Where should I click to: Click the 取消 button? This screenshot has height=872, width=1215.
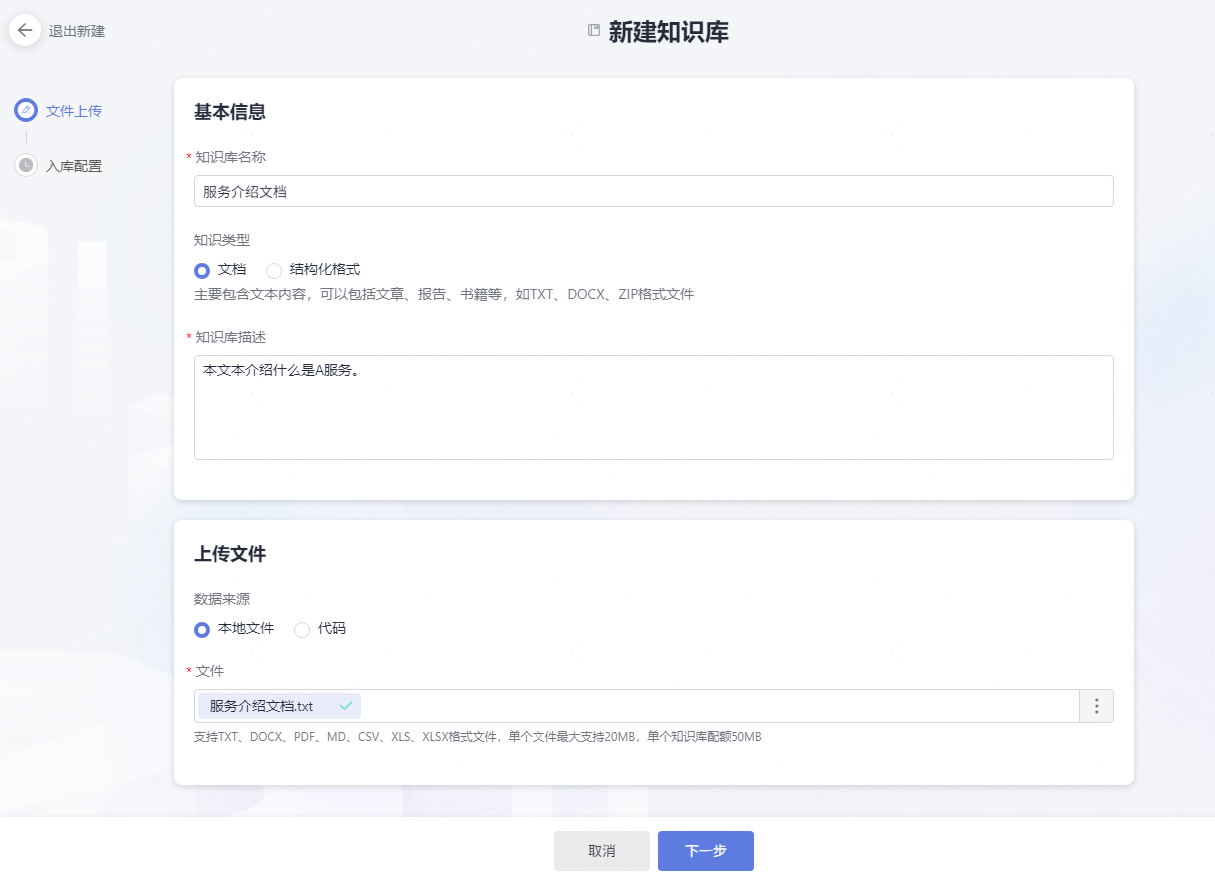point(601,850)
